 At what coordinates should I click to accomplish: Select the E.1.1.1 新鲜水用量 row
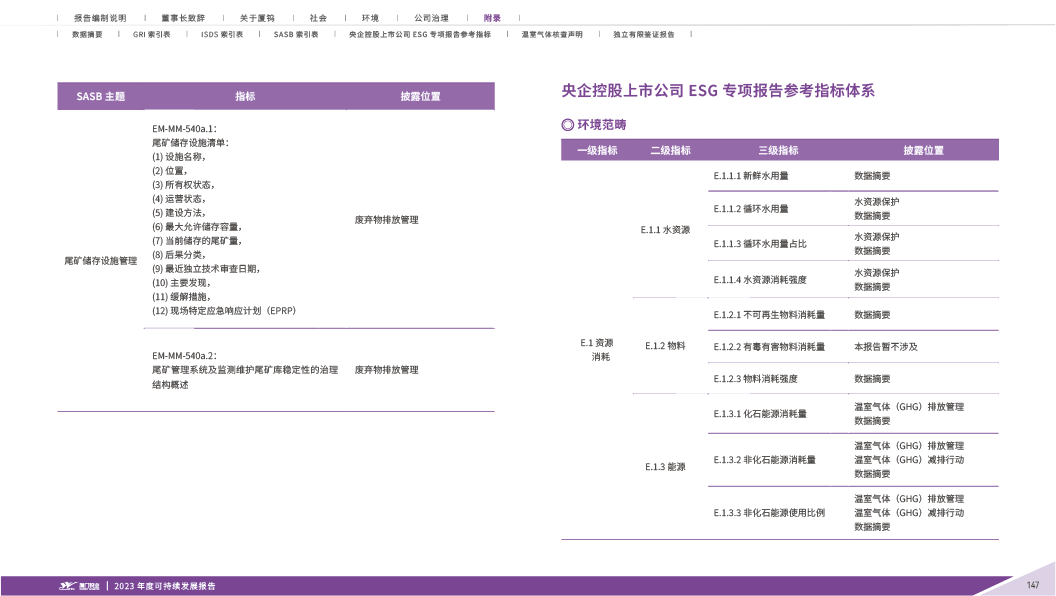[751, 175]
